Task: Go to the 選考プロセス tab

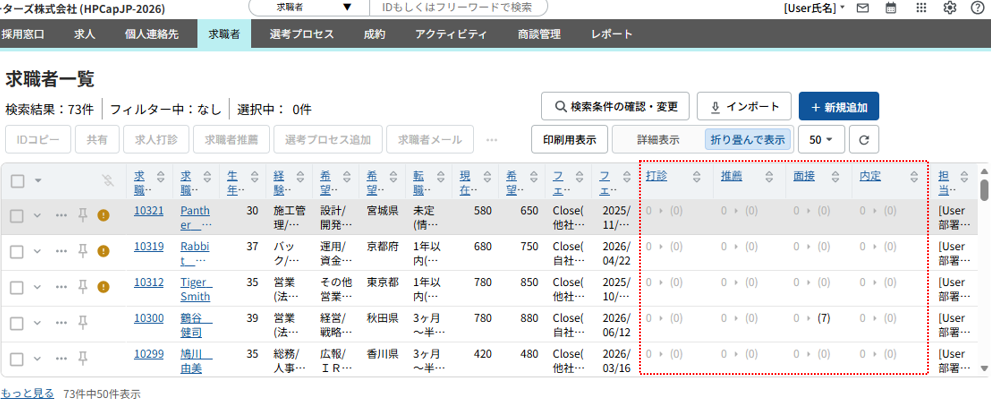Action: tap(301, 35)
